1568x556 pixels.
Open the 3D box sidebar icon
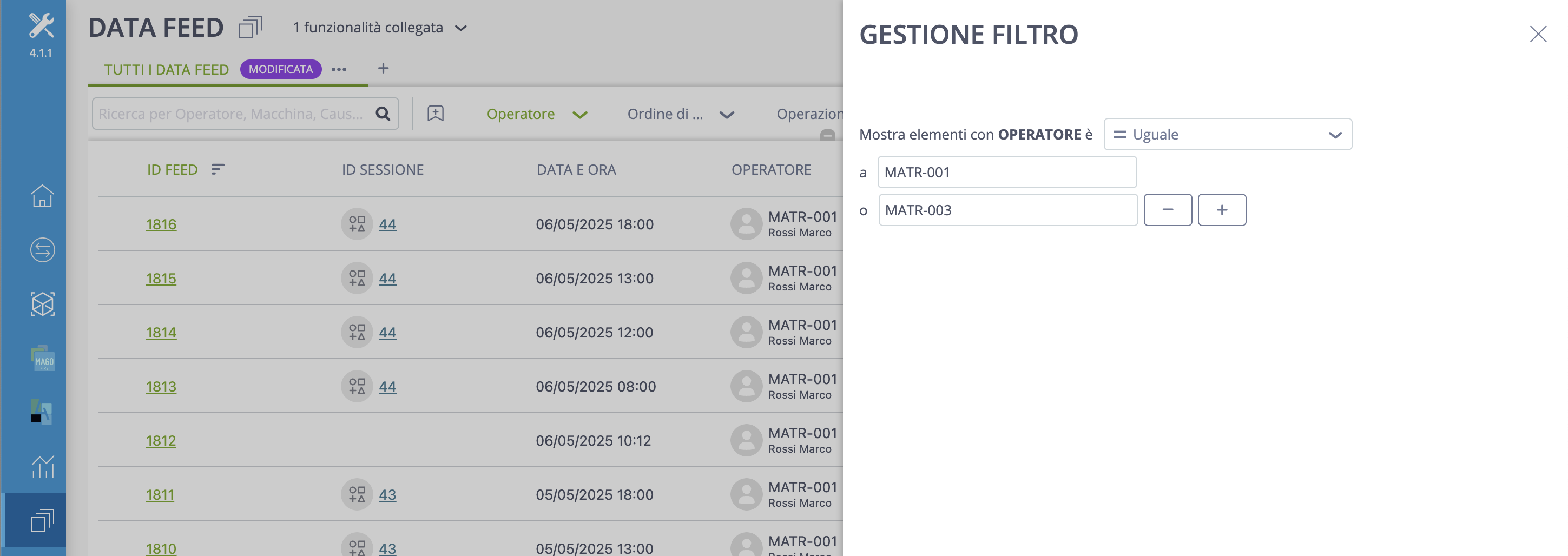(x=42, y=304)
